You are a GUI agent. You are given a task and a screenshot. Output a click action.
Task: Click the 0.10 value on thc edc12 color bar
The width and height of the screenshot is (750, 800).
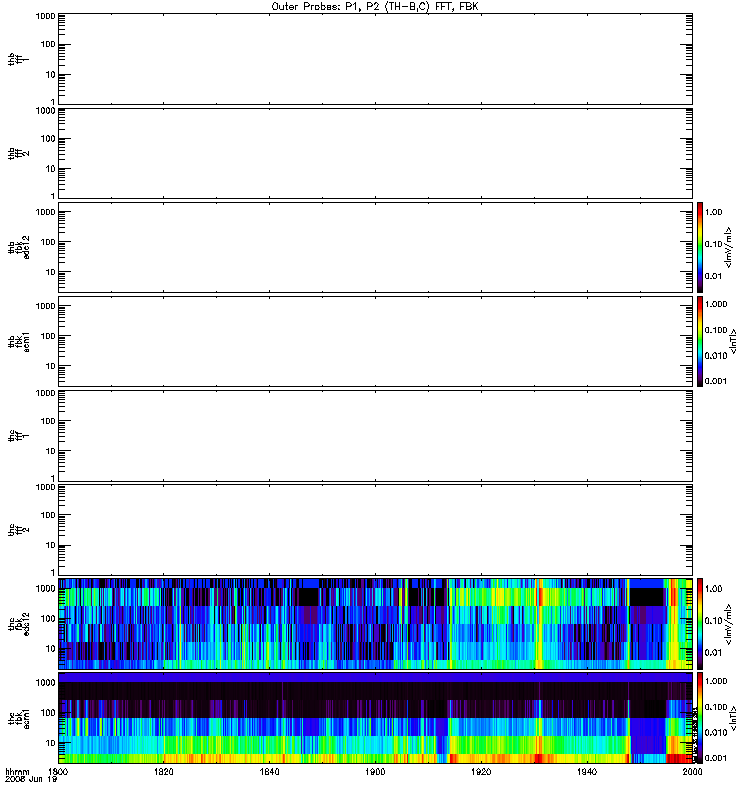click(x=714, y=620)
